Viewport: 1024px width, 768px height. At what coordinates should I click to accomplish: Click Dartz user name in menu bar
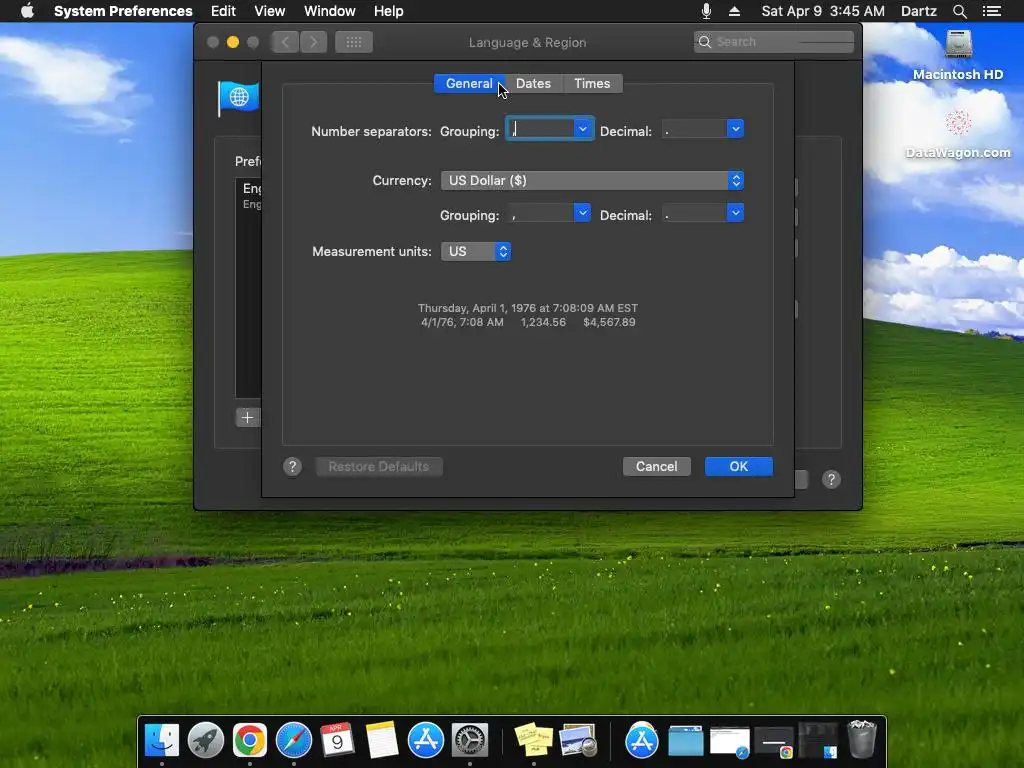pos(918,11)
